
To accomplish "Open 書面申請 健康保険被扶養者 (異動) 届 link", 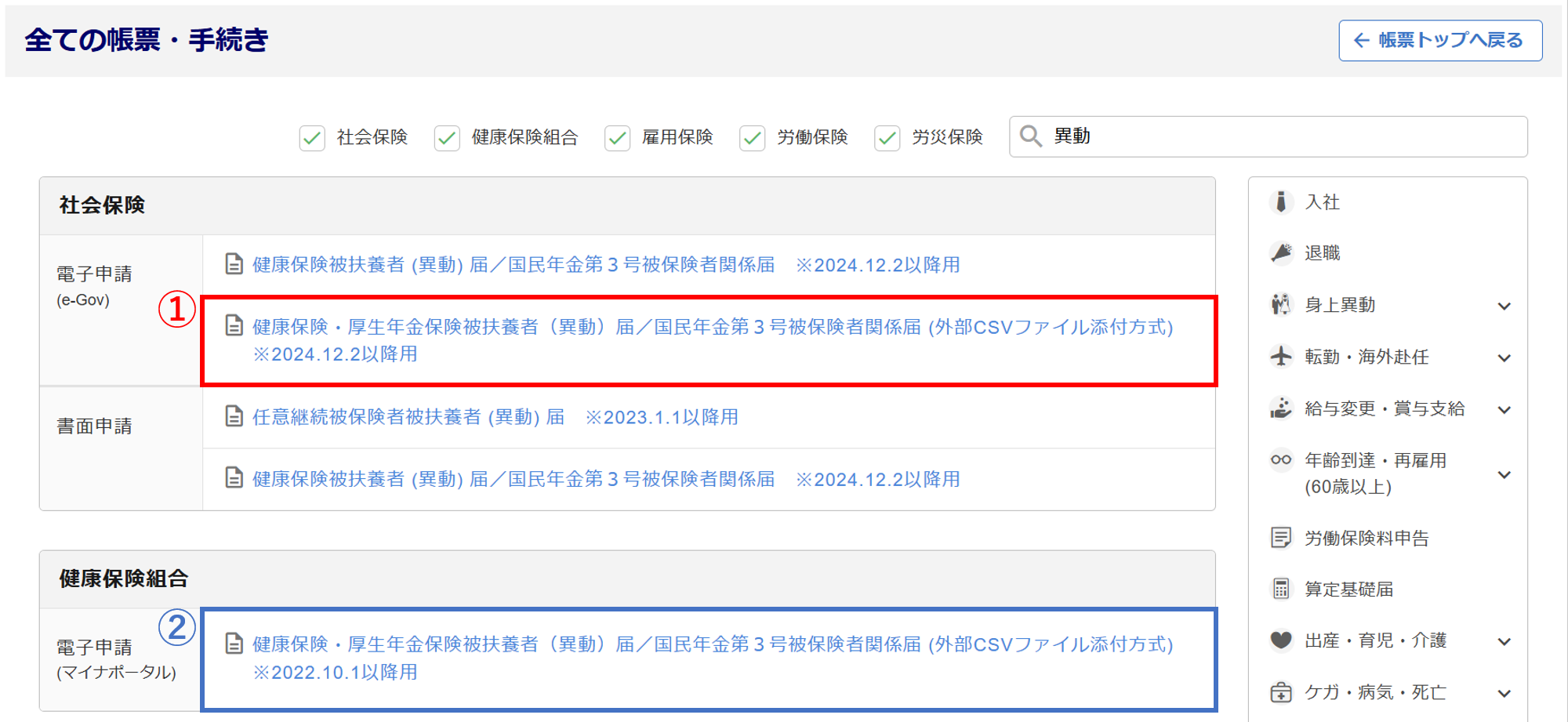I will (x=606, y=478).
